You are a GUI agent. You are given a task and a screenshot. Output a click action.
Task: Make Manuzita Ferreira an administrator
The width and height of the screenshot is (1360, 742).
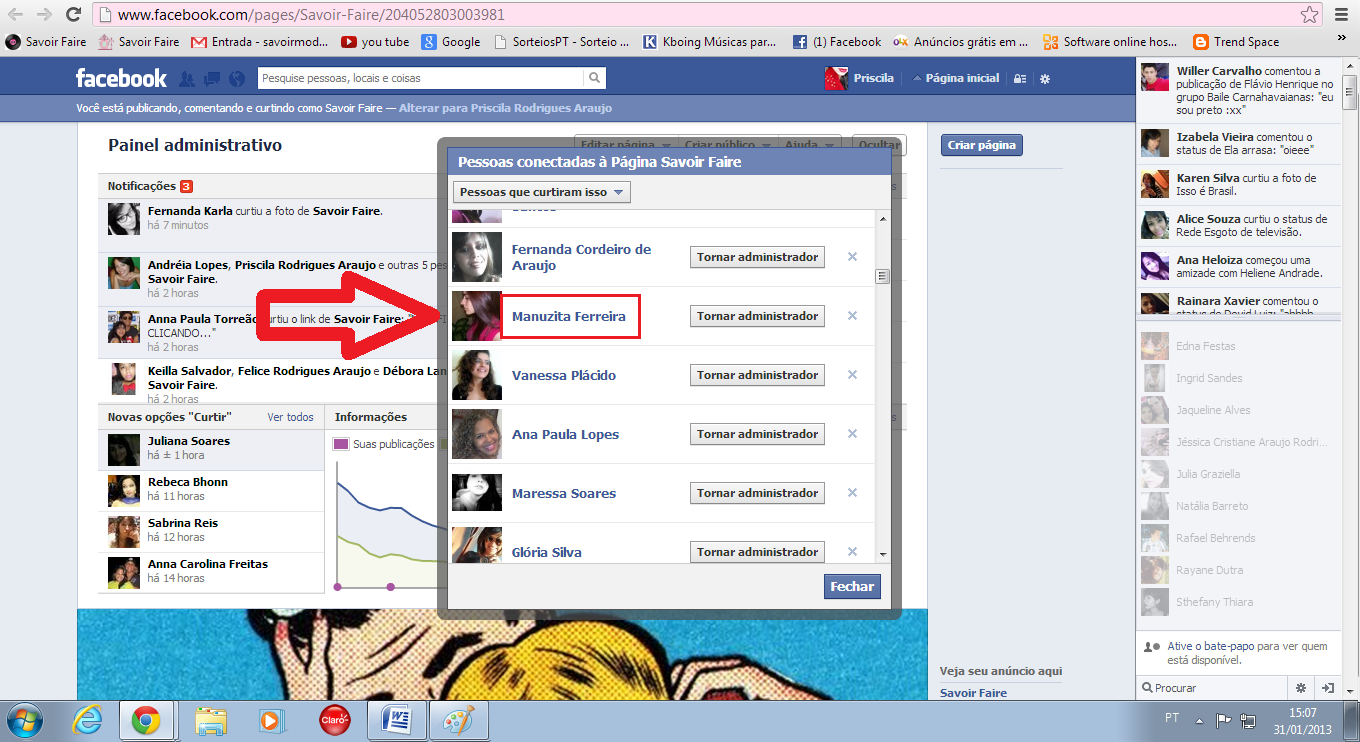tap(758, 316)
